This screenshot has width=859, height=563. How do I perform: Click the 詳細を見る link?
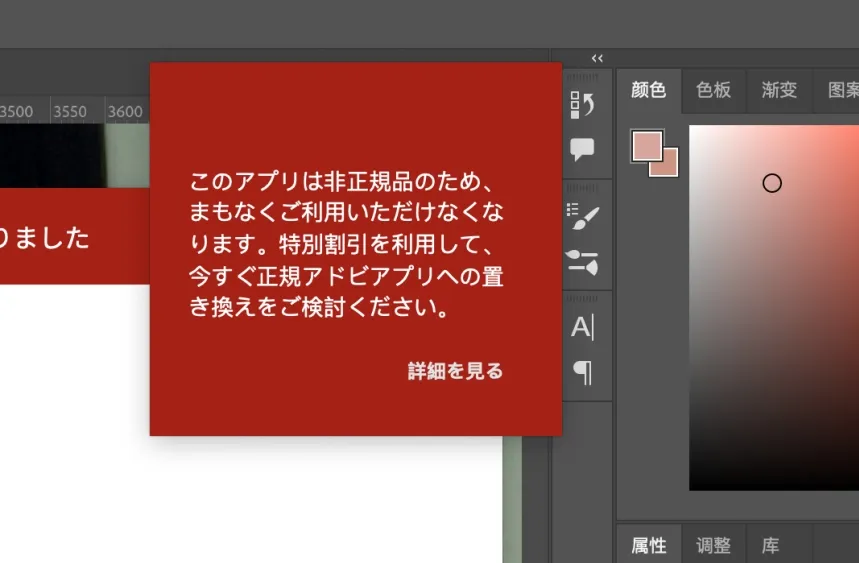pyautogui.click(x=455, y=371)
